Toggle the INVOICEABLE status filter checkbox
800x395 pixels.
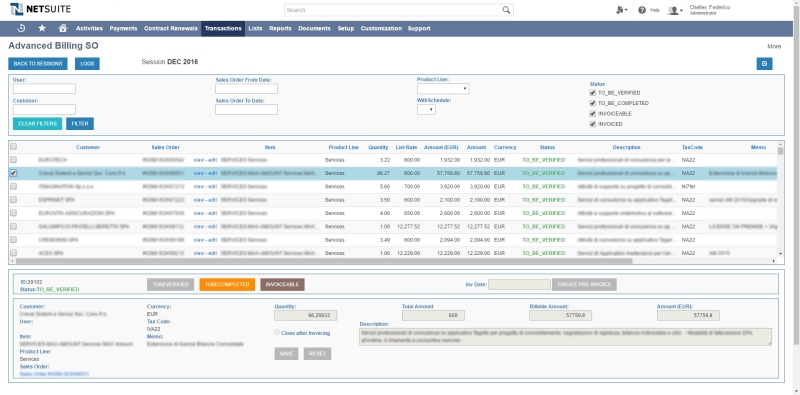pyautogui.click(x=592, y=114)
